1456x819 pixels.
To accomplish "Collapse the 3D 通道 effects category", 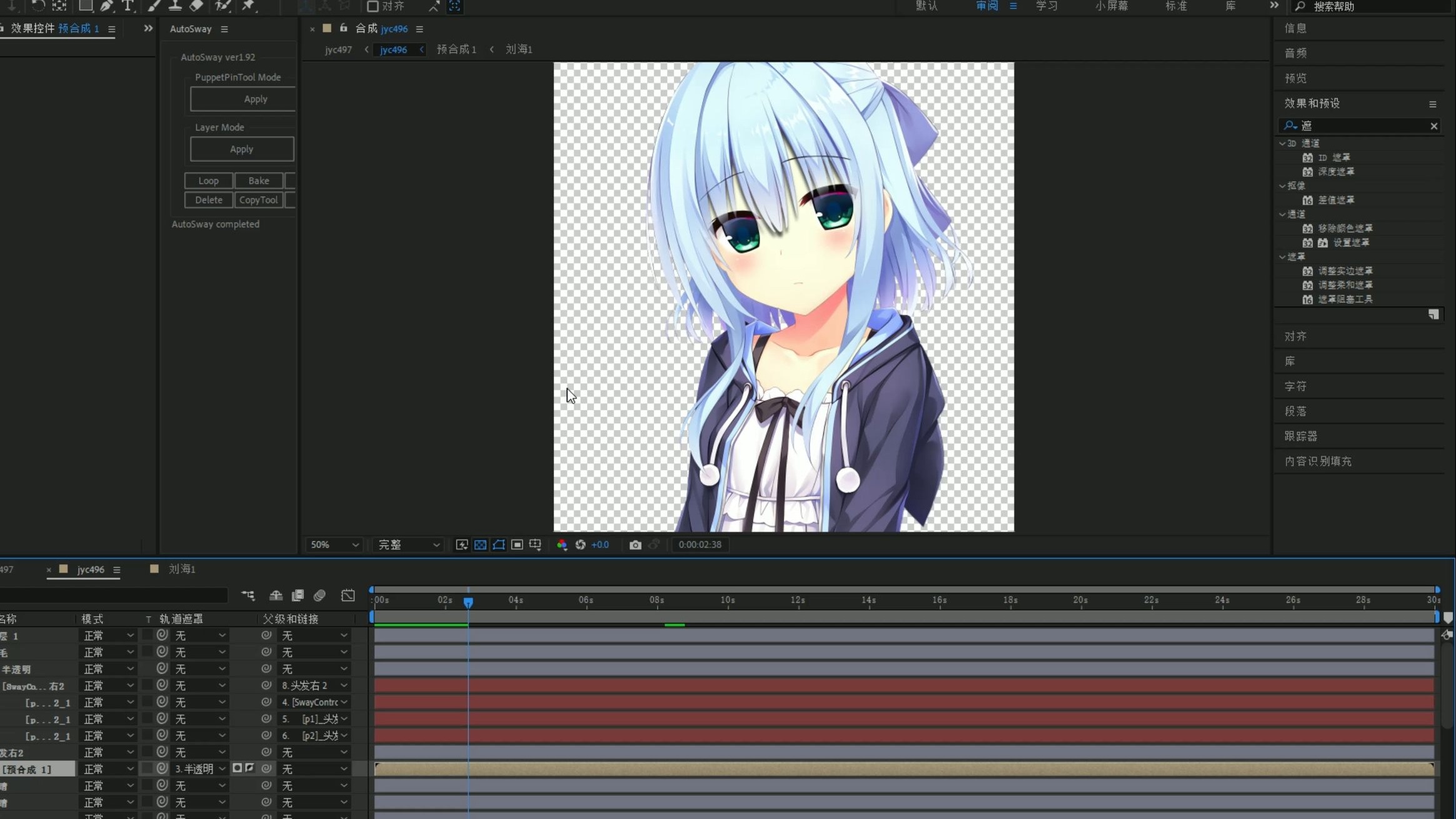I will pyautogui.click(x=1282, y=143).
